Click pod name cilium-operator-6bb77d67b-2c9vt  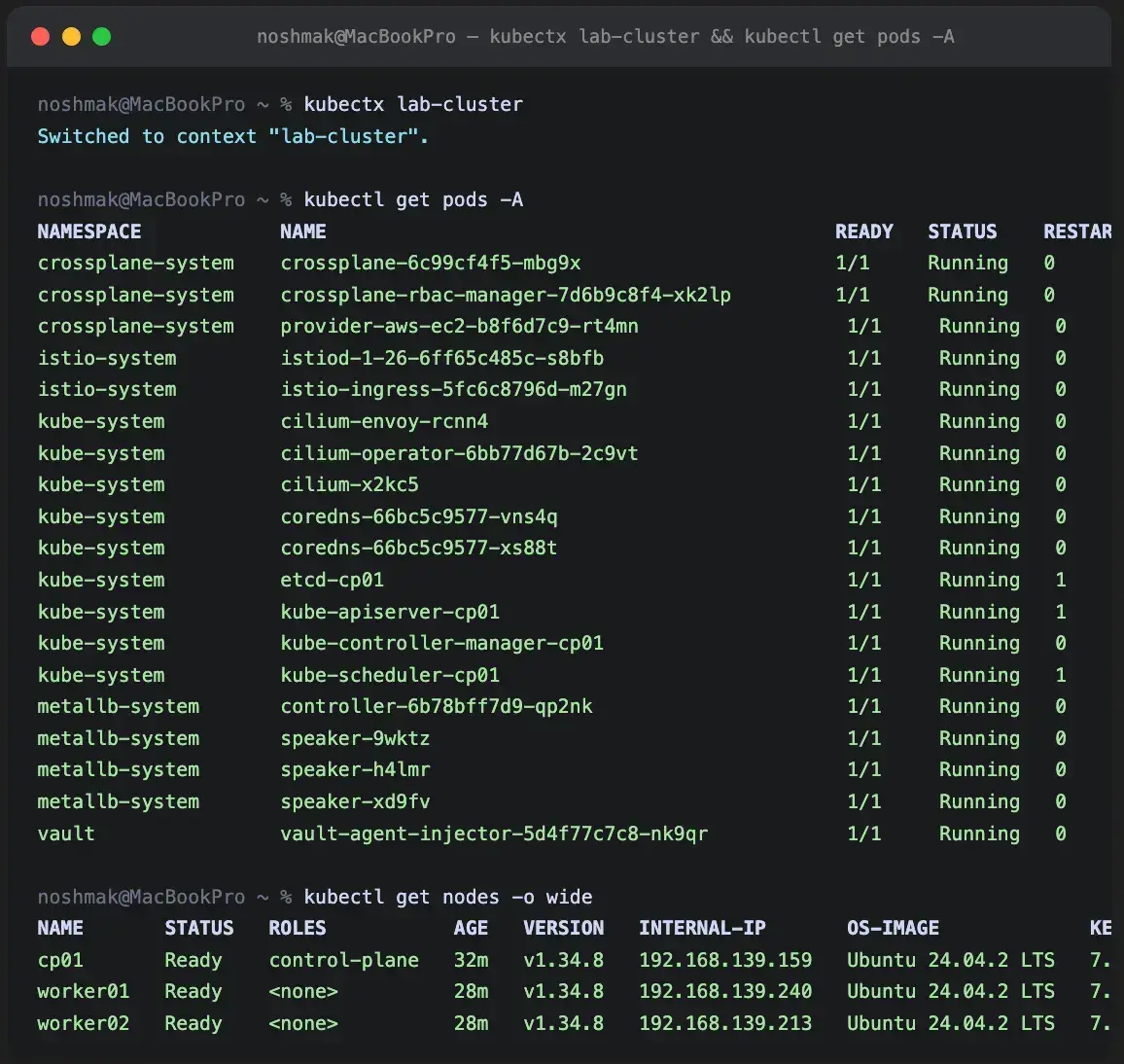pos(459,453)
